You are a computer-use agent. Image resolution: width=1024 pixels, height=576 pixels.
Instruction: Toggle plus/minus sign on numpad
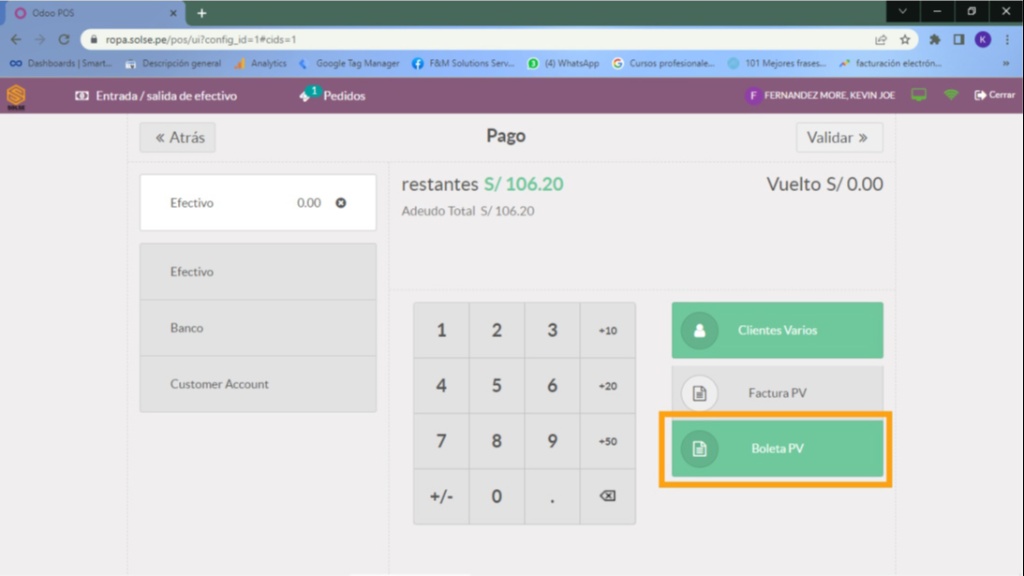click(441, 496)
